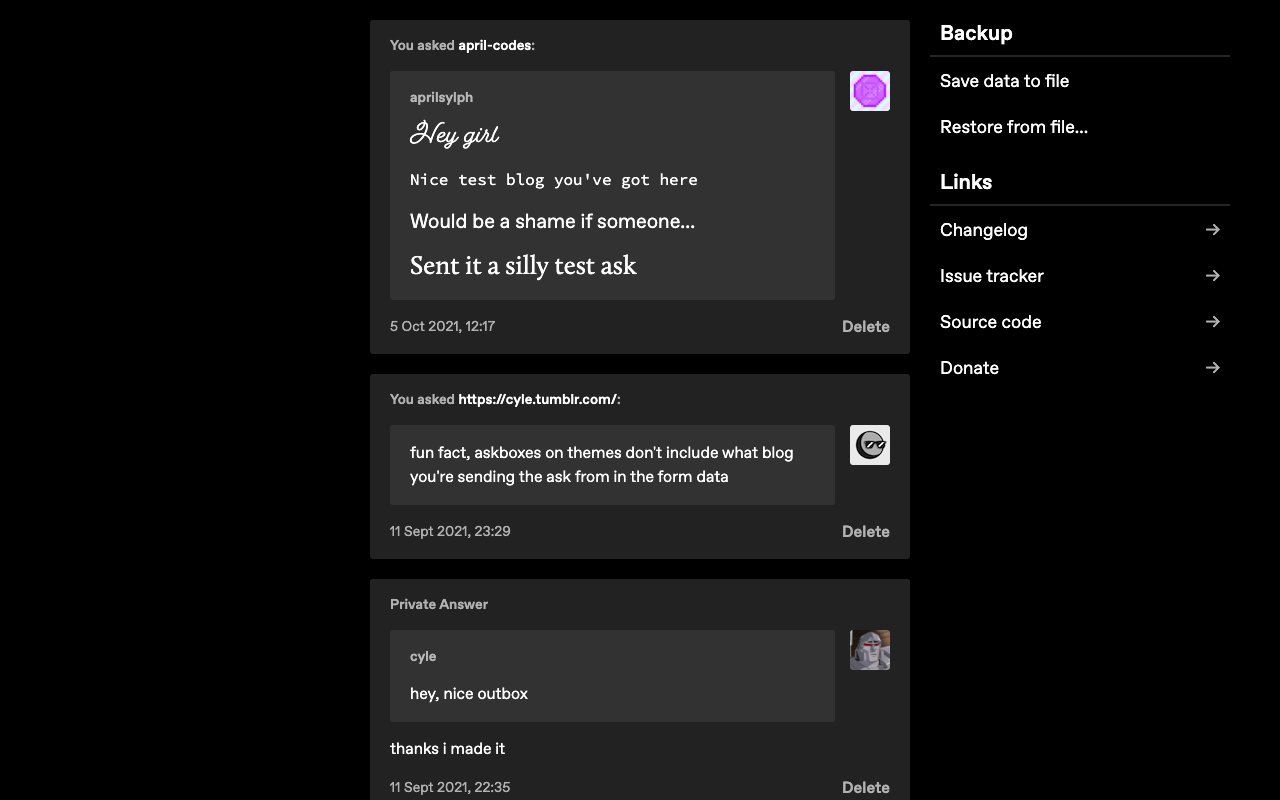Click the masked avatar on the cyle.tumblr.com ask
The height and width of the screenshot is (800, 1280).
point(869,444)
